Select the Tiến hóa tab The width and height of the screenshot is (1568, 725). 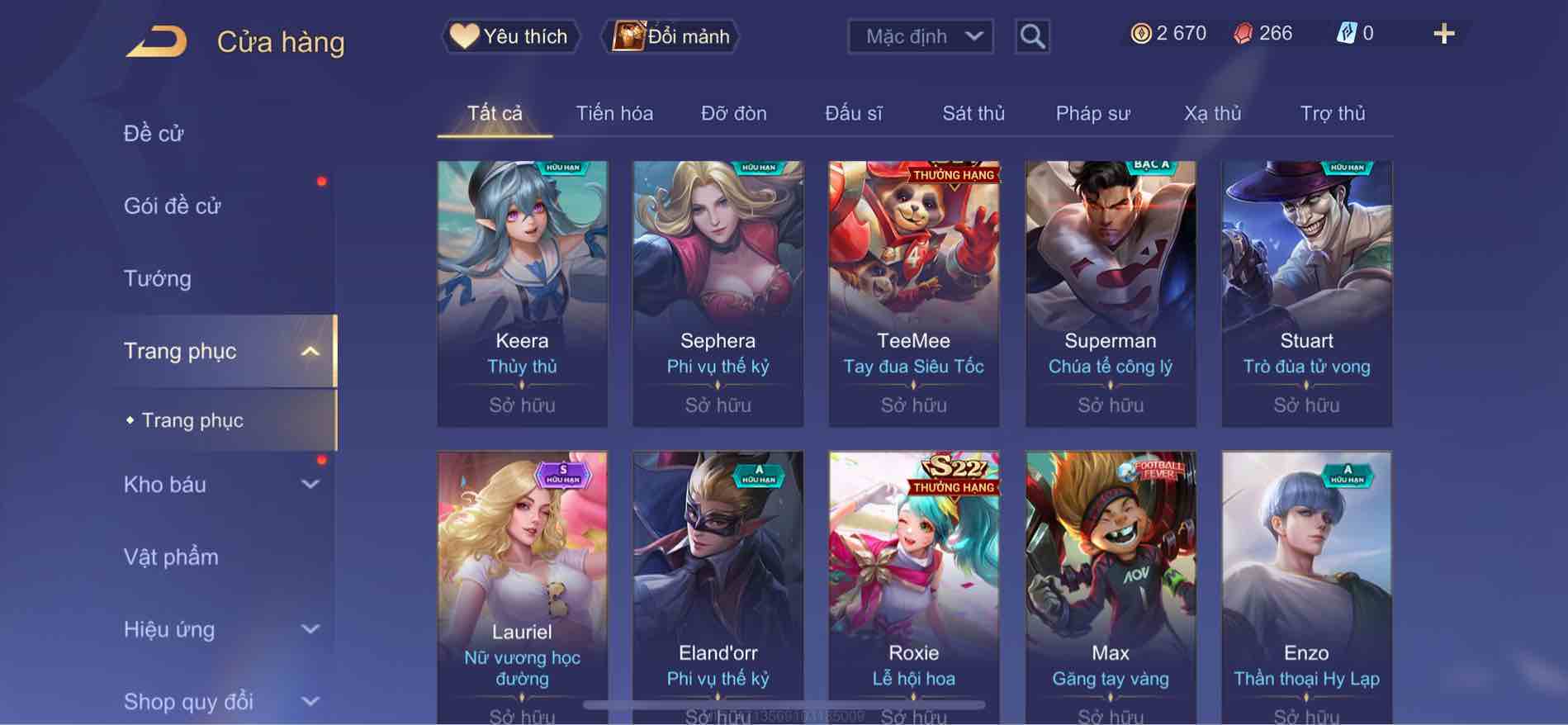pyautogui.click(x=614, y=113)
